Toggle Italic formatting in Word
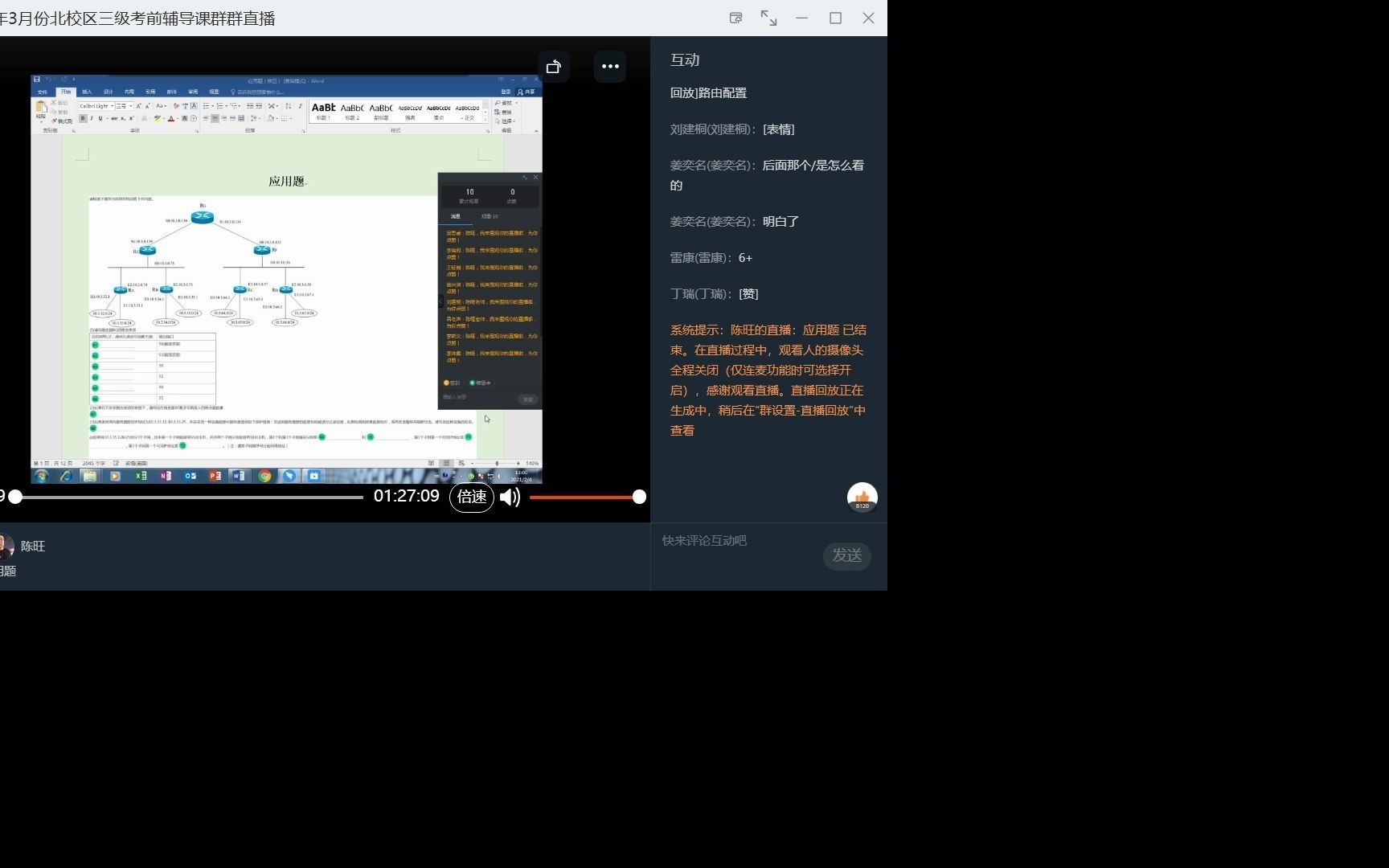The width and height of the screenshot is (1389, 868). pyautogui.click(x=91, y=118)
